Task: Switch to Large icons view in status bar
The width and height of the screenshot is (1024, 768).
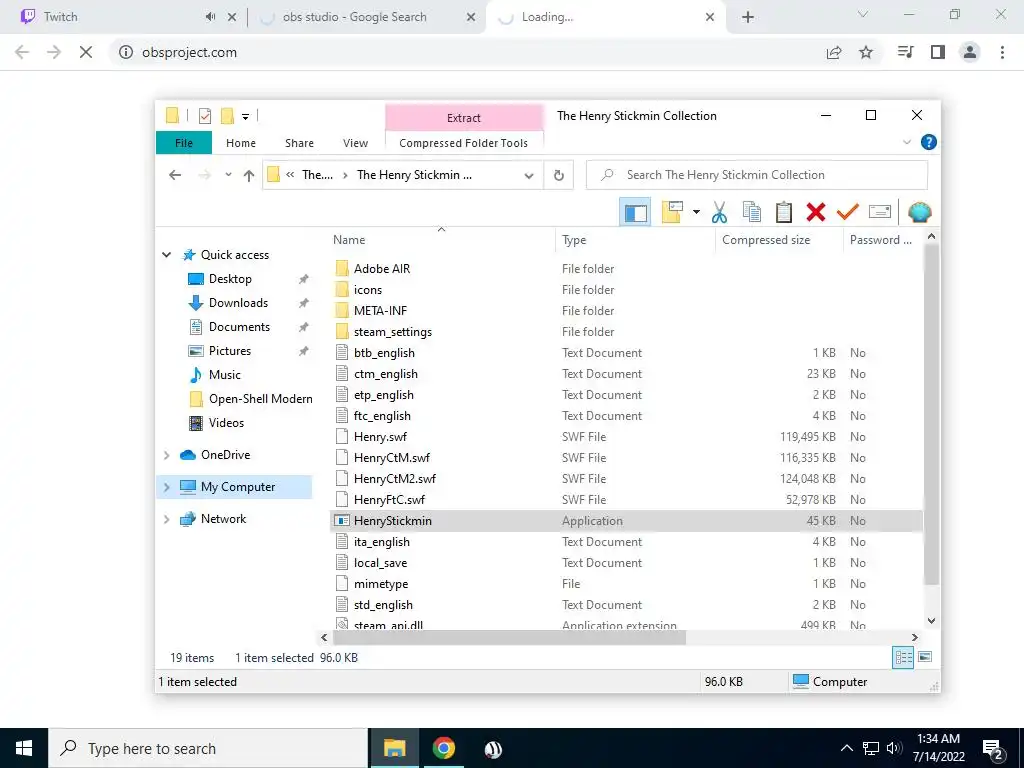Action: (x=925, y=657)
